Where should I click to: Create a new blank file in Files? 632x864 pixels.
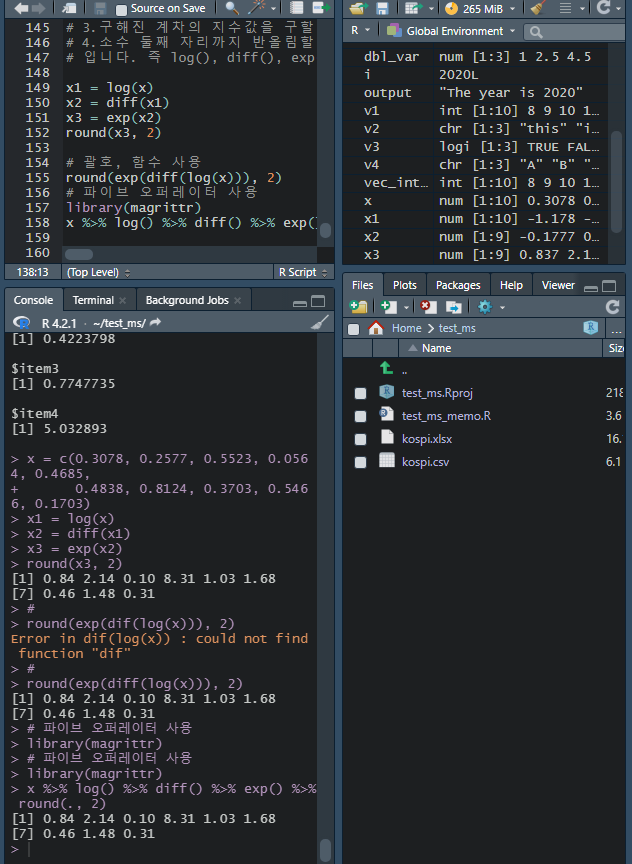coord(388,307)
